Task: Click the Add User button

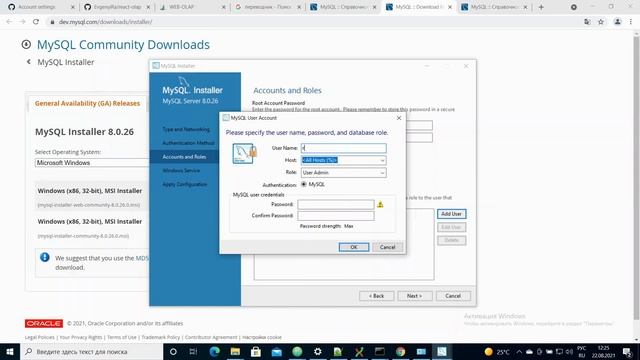Action: [451, 214]
